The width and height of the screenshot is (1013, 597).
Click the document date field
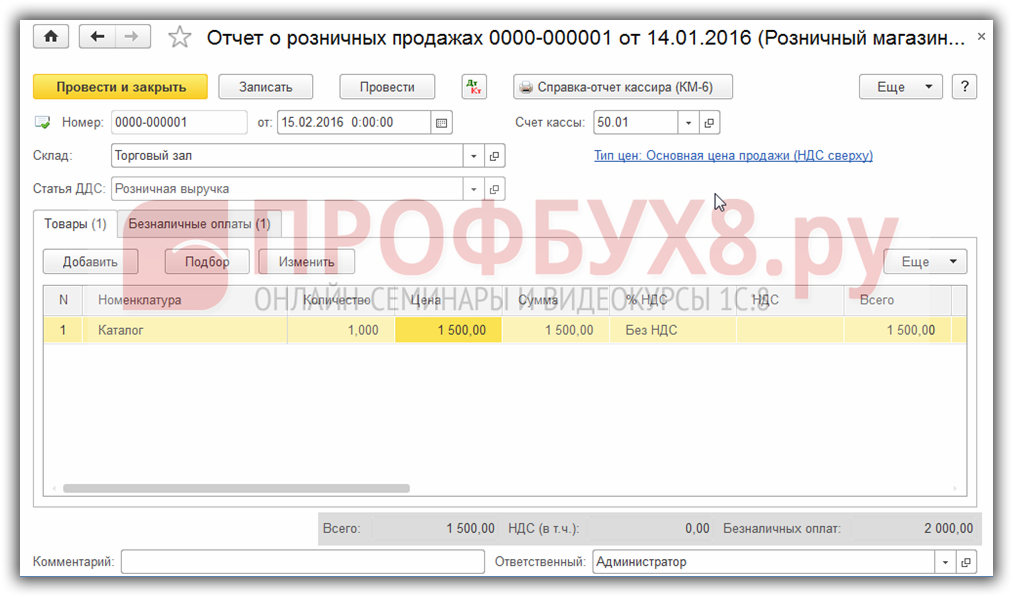pyautogui.click(x=354, y=123)
